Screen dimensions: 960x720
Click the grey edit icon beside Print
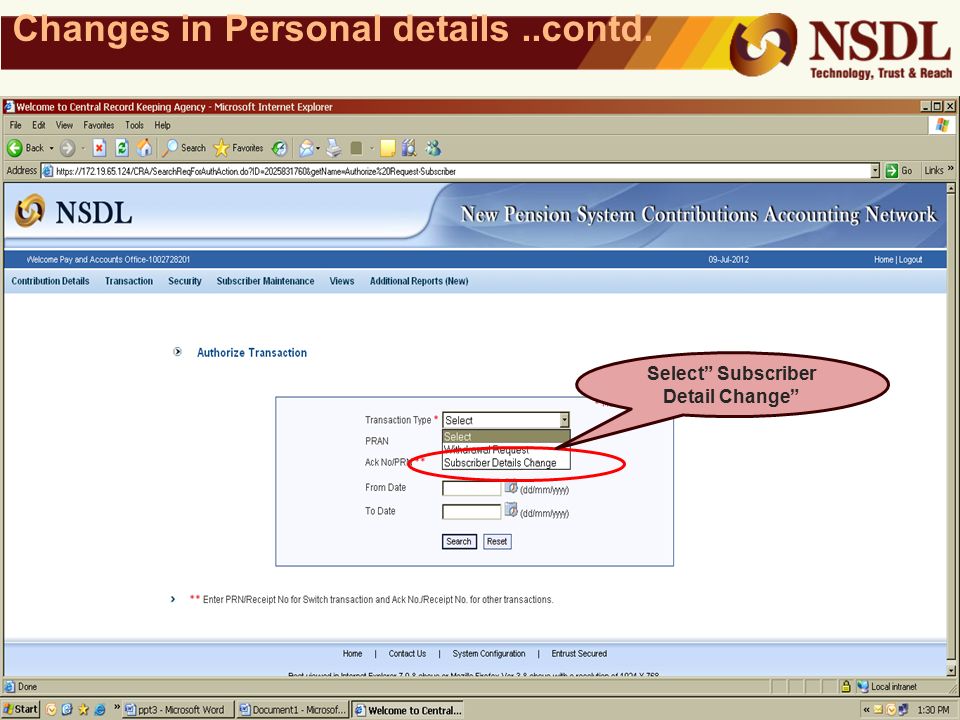356,148
